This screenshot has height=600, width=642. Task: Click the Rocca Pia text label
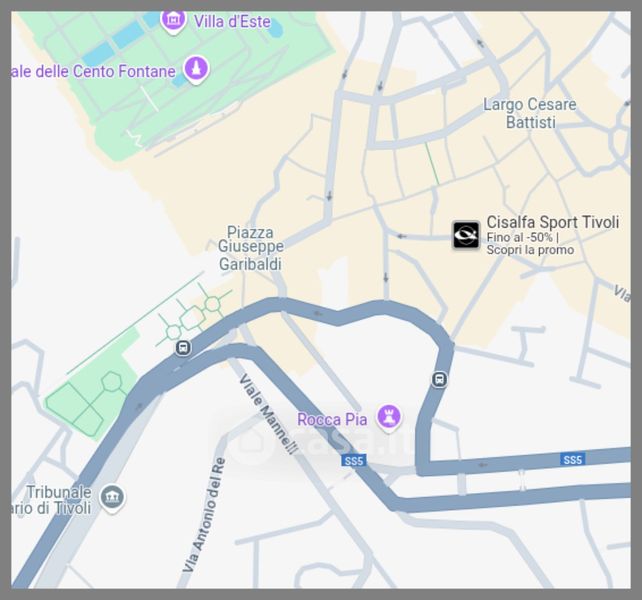pyautogui.click(x=332, y=419)
